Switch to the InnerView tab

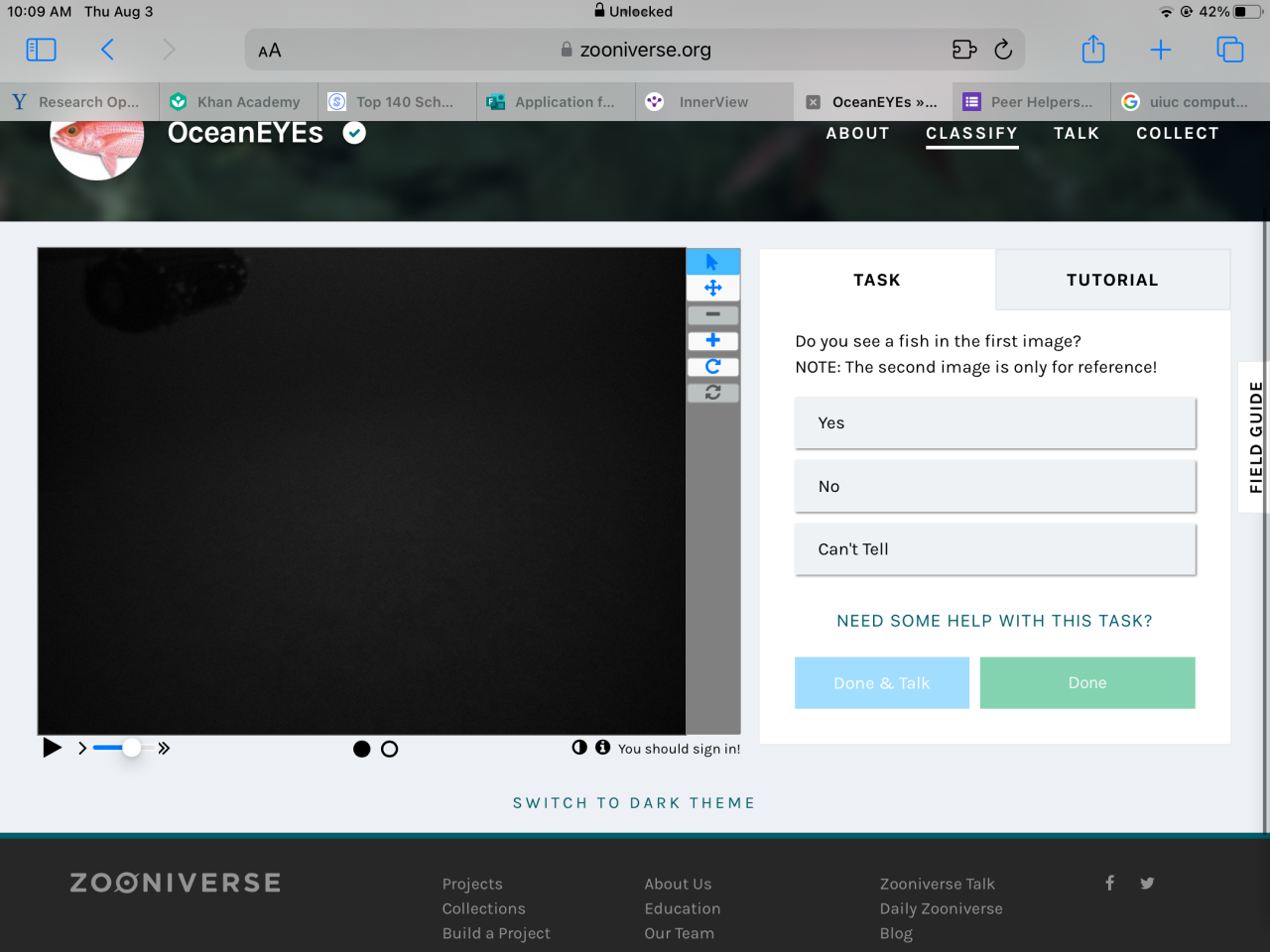[714, 101]
